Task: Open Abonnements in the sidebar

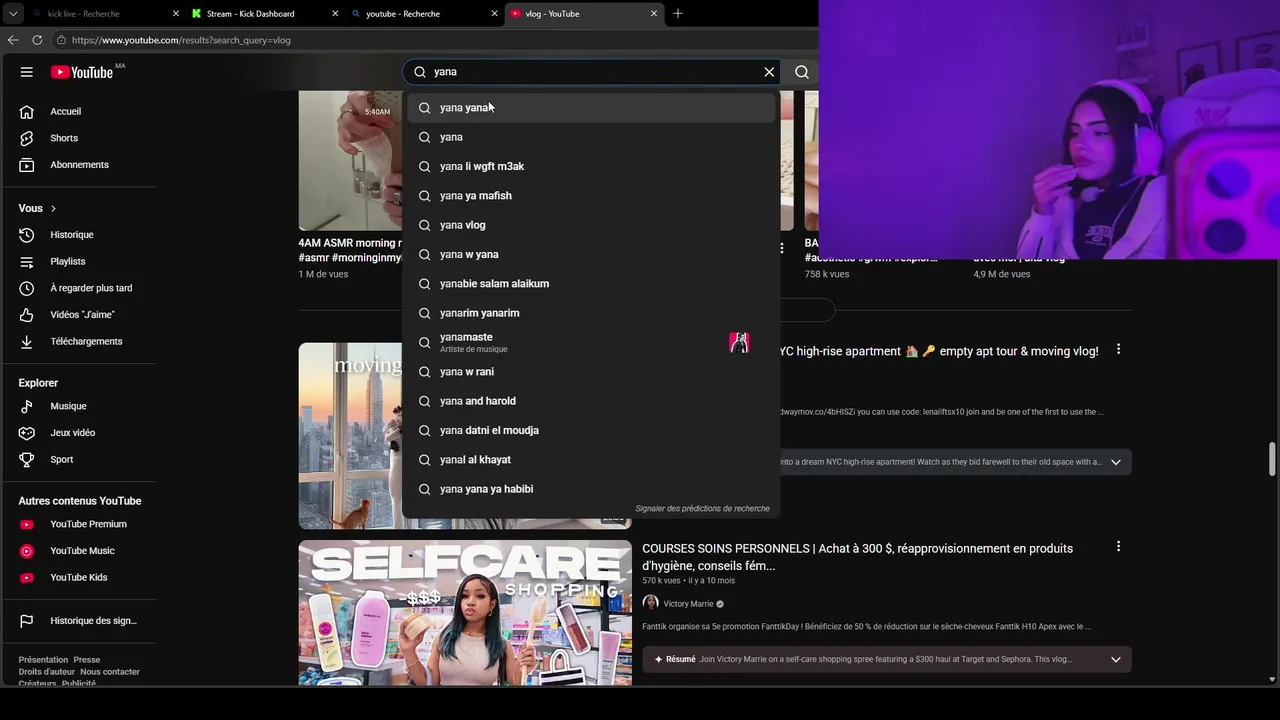Action: [80, 165]
